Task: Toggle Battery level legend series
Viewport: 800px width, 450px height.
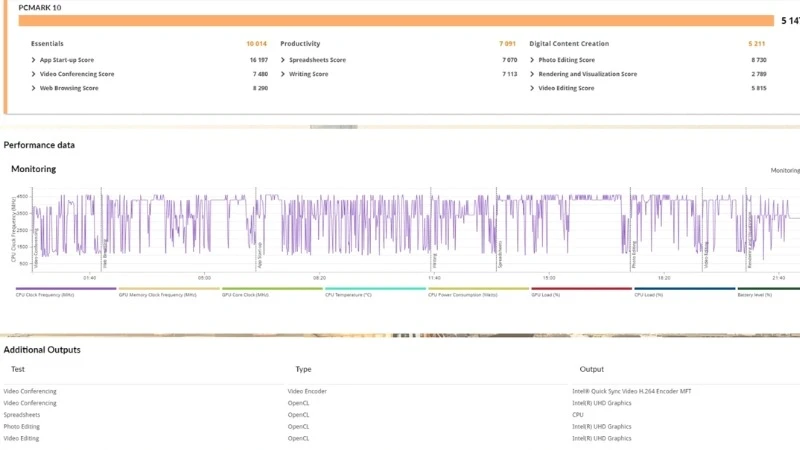Action: click(768, 292)
